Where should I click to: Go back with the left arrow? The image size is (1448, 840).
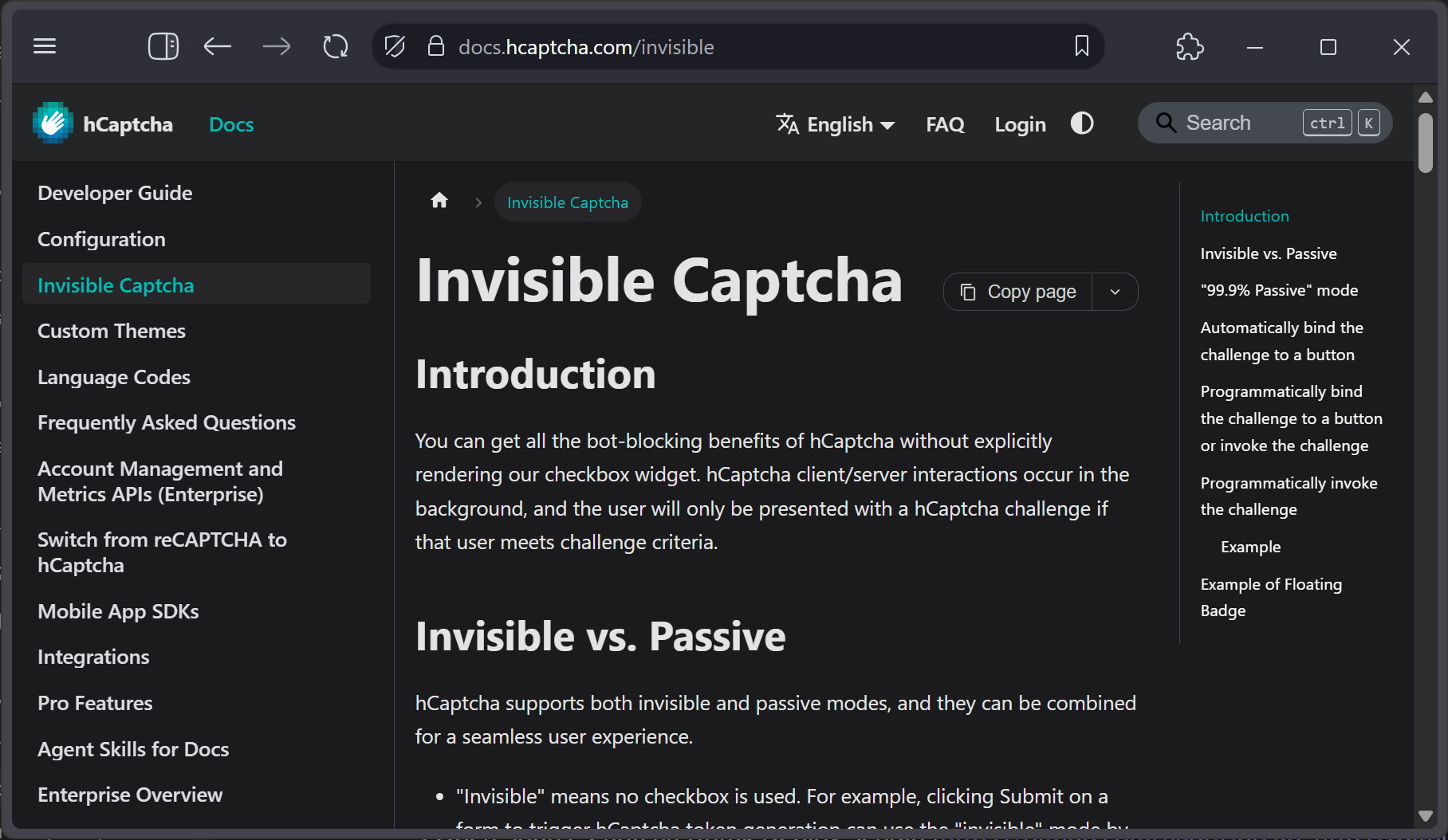218,46
